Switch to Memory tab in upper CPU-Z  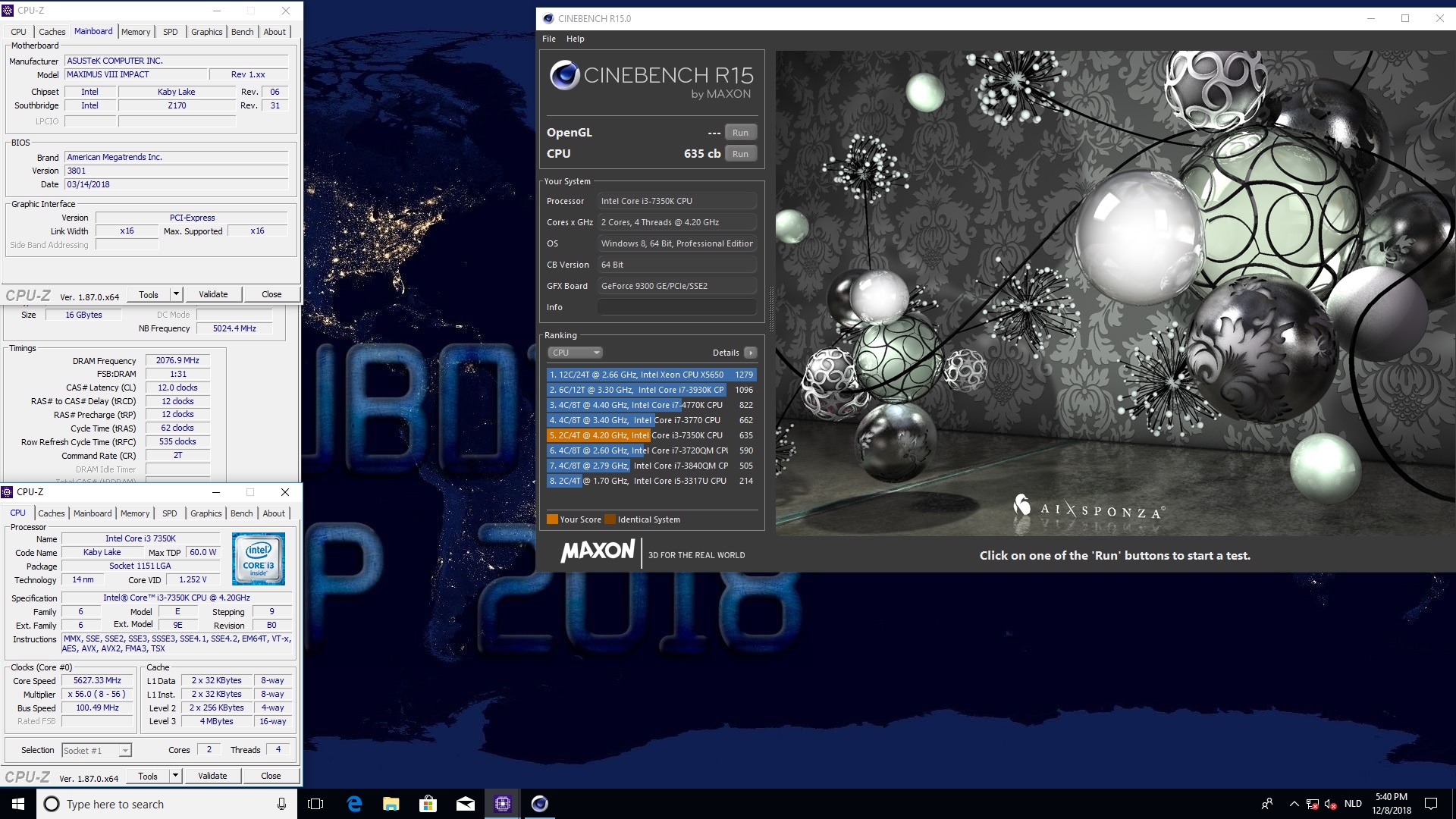tap(136, 32)
